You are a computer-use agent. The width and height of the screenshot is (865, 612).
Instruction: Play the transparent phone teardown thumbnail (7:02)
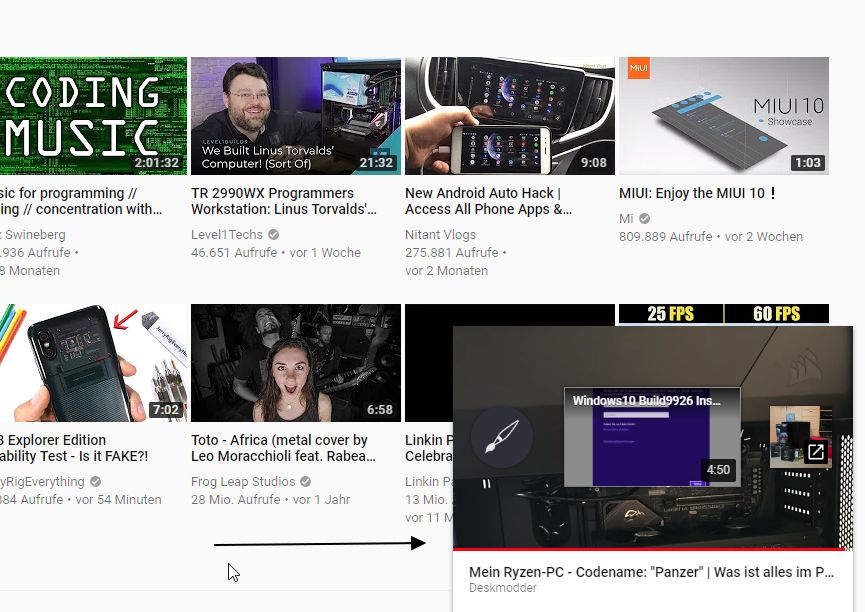click(92, 363)
